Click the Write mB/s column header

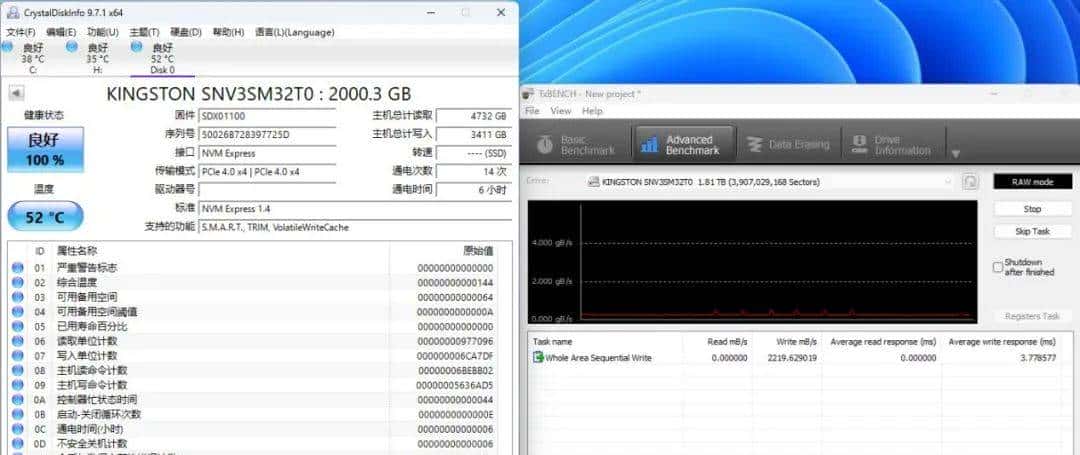tap(796, 341)
